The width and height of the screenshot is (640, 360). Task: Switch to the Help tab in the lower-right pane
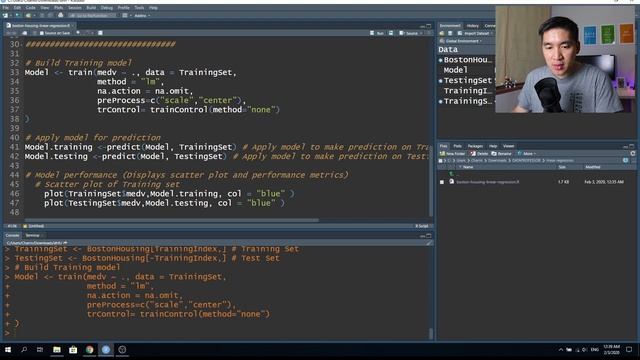(x=493, y=146)
